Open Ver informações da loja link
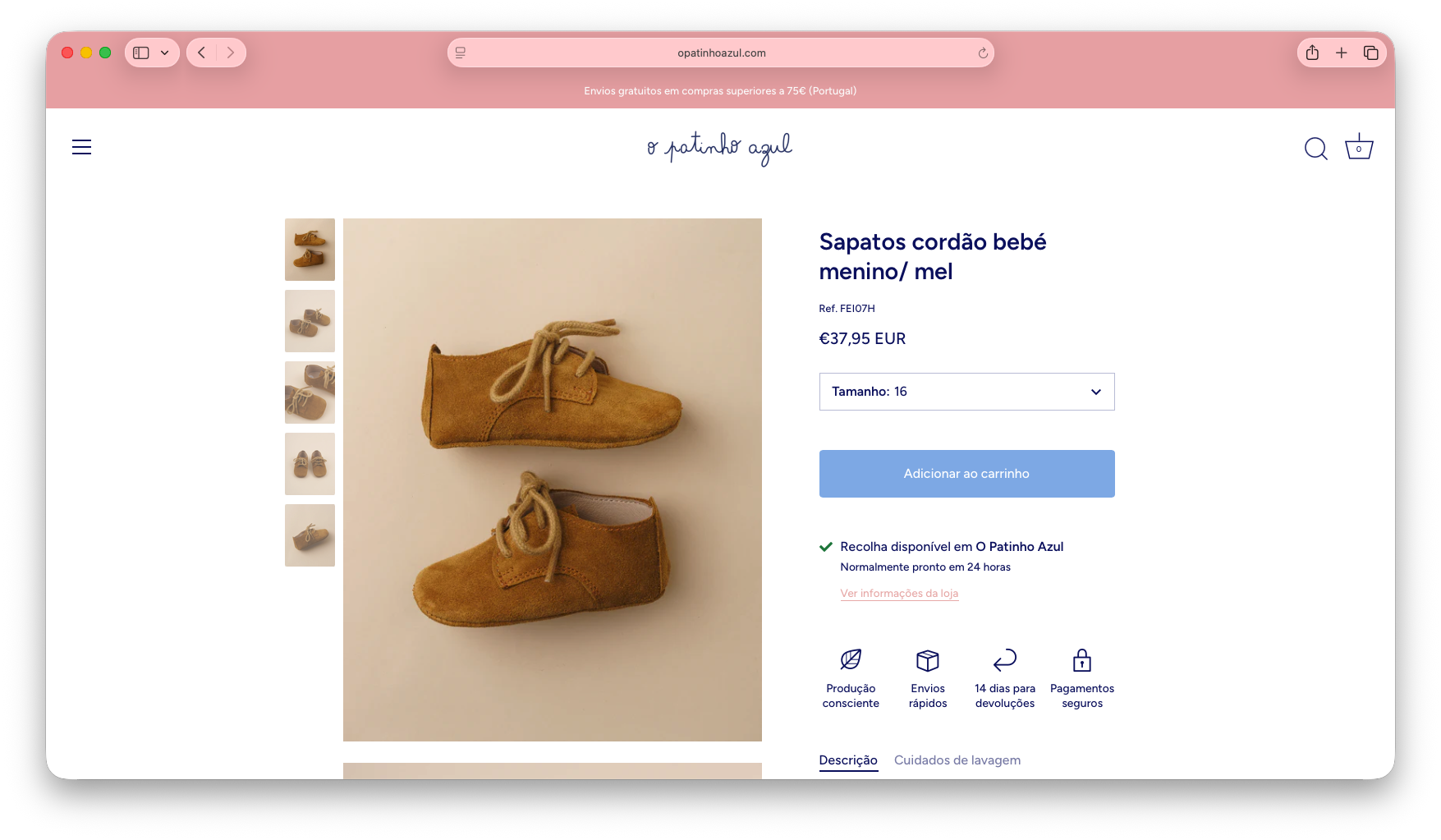Viewport: 1441px width, 840px height. (899, 593)
